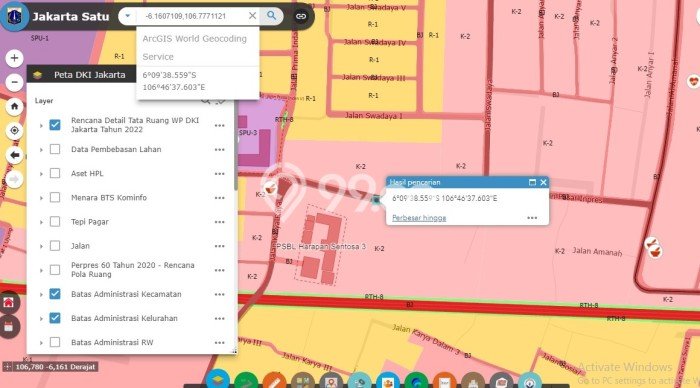Click the Jalan Amanah map label

(597, 251)
